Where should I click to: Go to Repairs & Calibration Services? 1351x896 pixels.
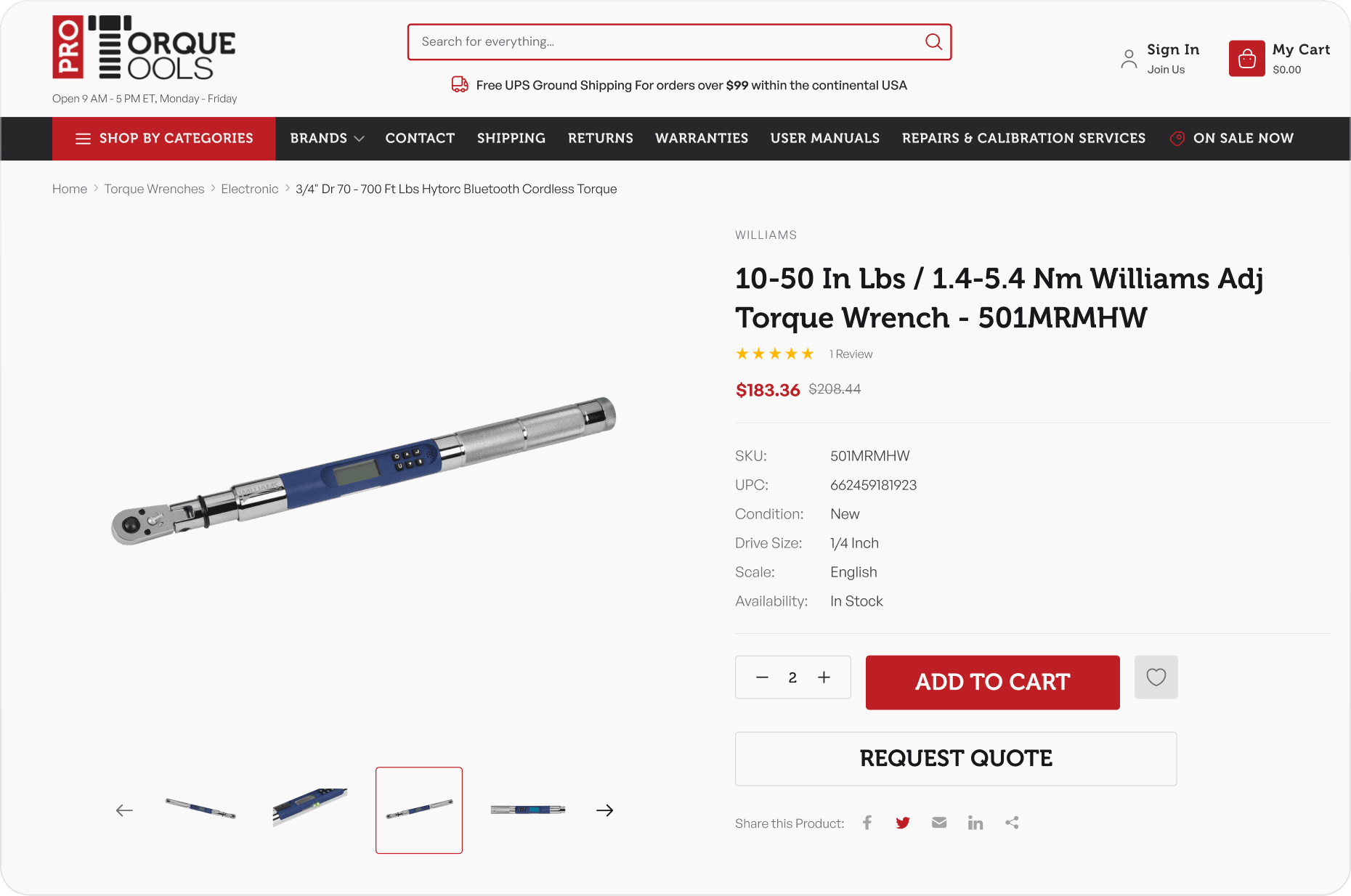point(1023,138)
